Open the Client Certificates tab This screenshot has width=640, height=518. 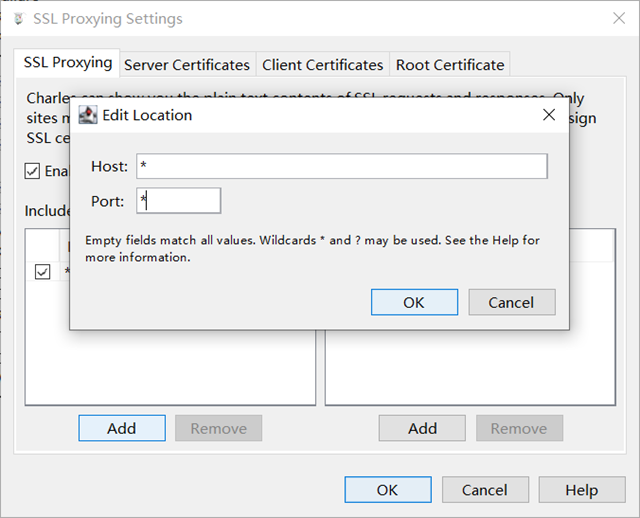(322, 64)
